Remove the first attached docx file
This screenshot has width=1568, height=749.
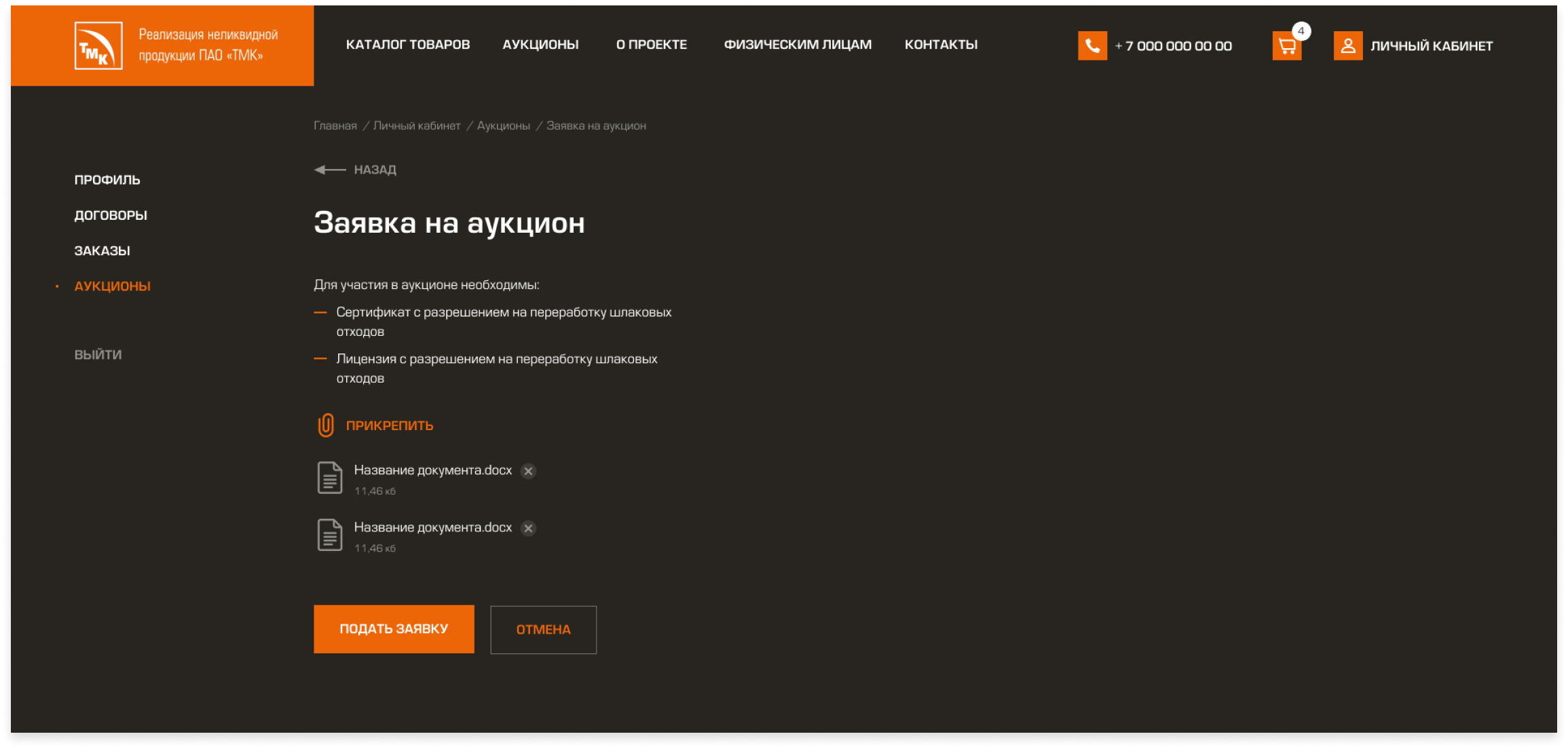pyautogui.click(x=528, y=471)
